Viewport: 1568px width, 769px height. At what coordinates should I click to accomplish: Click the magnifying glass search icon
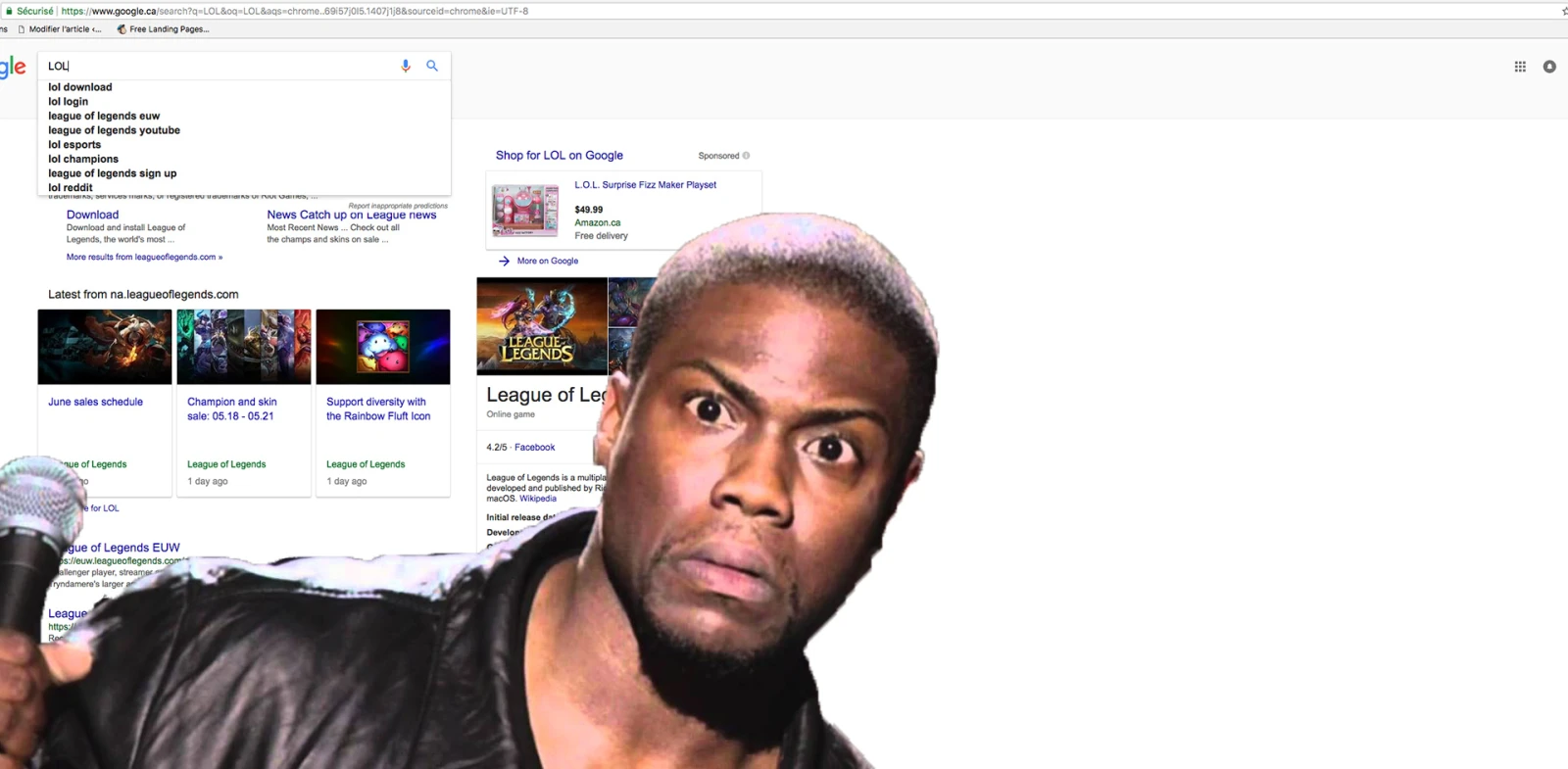pos(432,66)
